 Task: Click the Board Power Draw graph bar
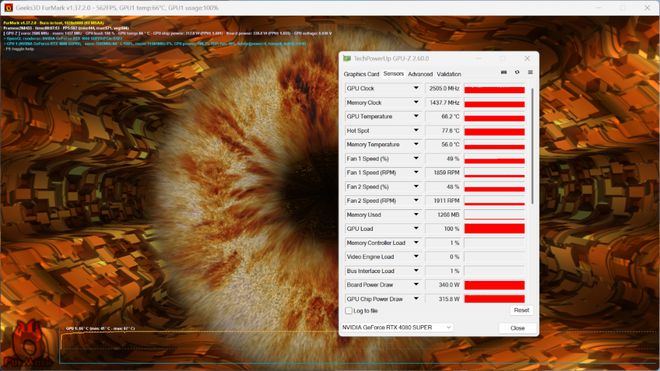click(x=494, y=285)
